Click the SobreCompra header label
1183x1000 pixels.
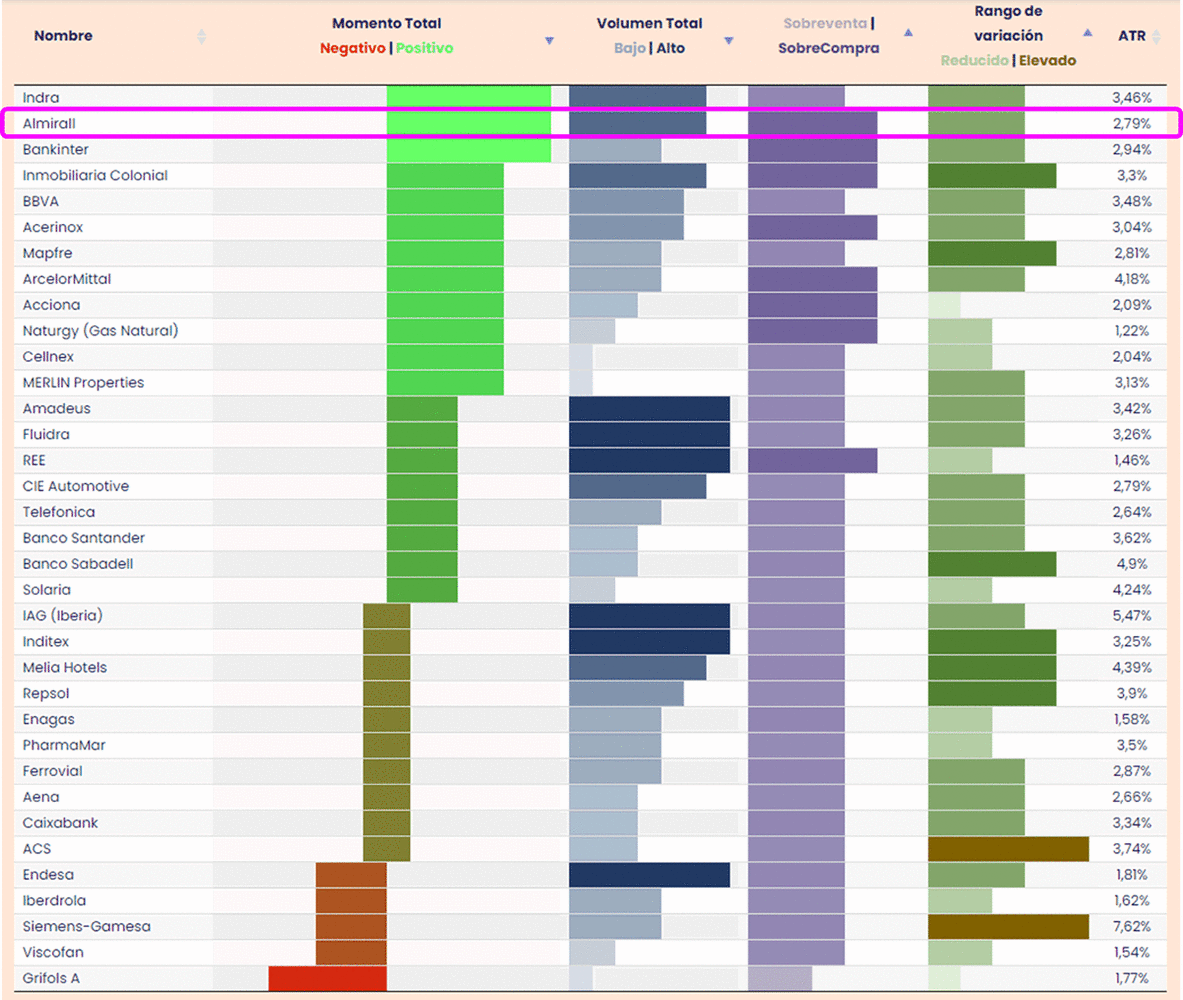[x=828, y=48]
